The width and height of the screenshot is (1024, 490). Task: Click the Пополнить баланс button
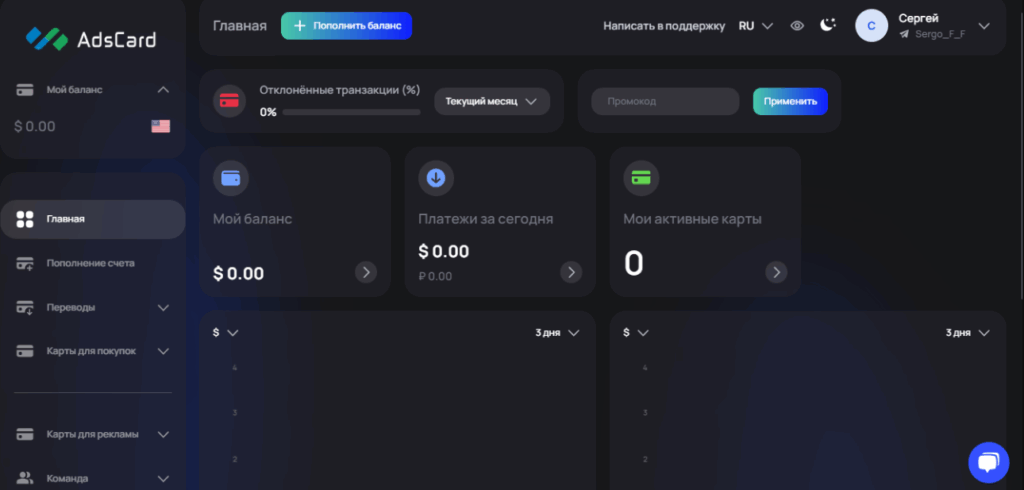[346, 26]
